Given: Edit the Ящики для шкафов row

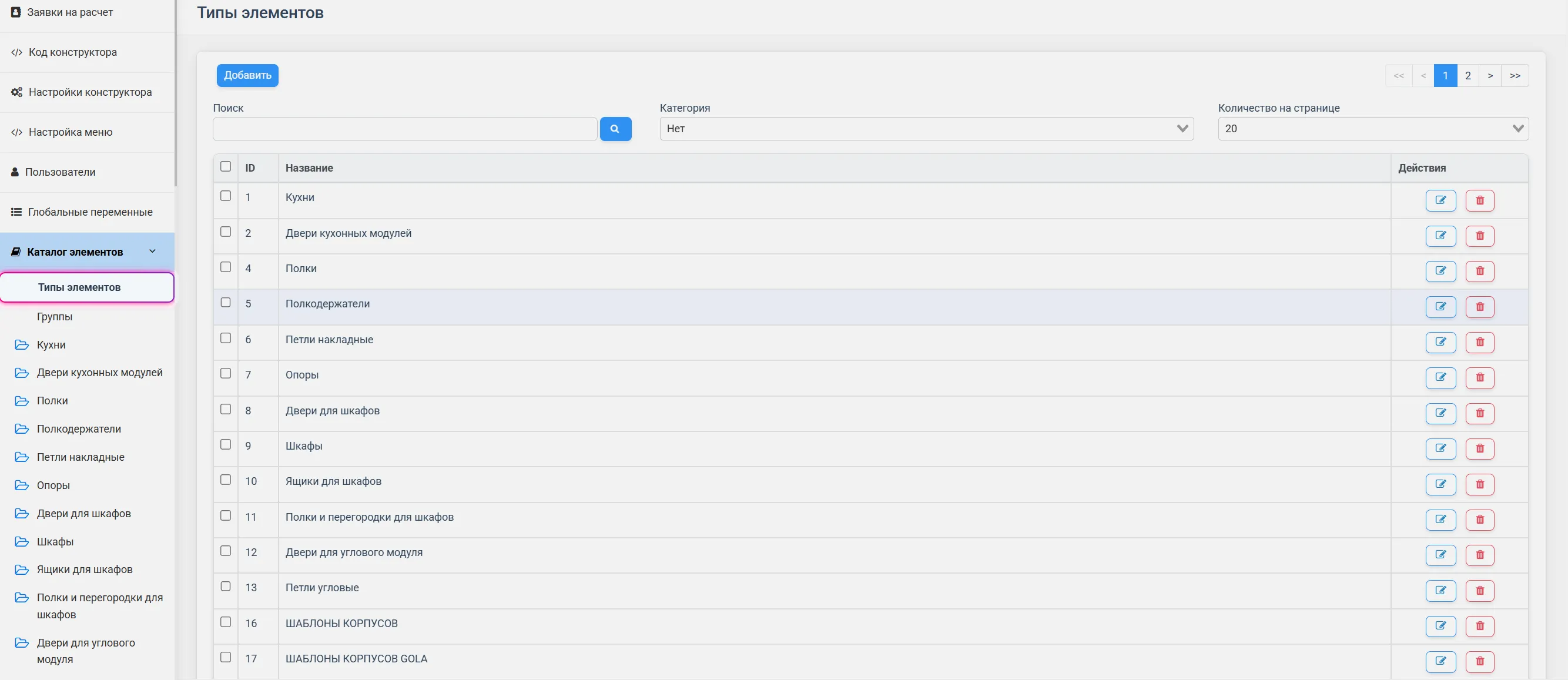Looking at the screenshot, I should coord(1440,484).
